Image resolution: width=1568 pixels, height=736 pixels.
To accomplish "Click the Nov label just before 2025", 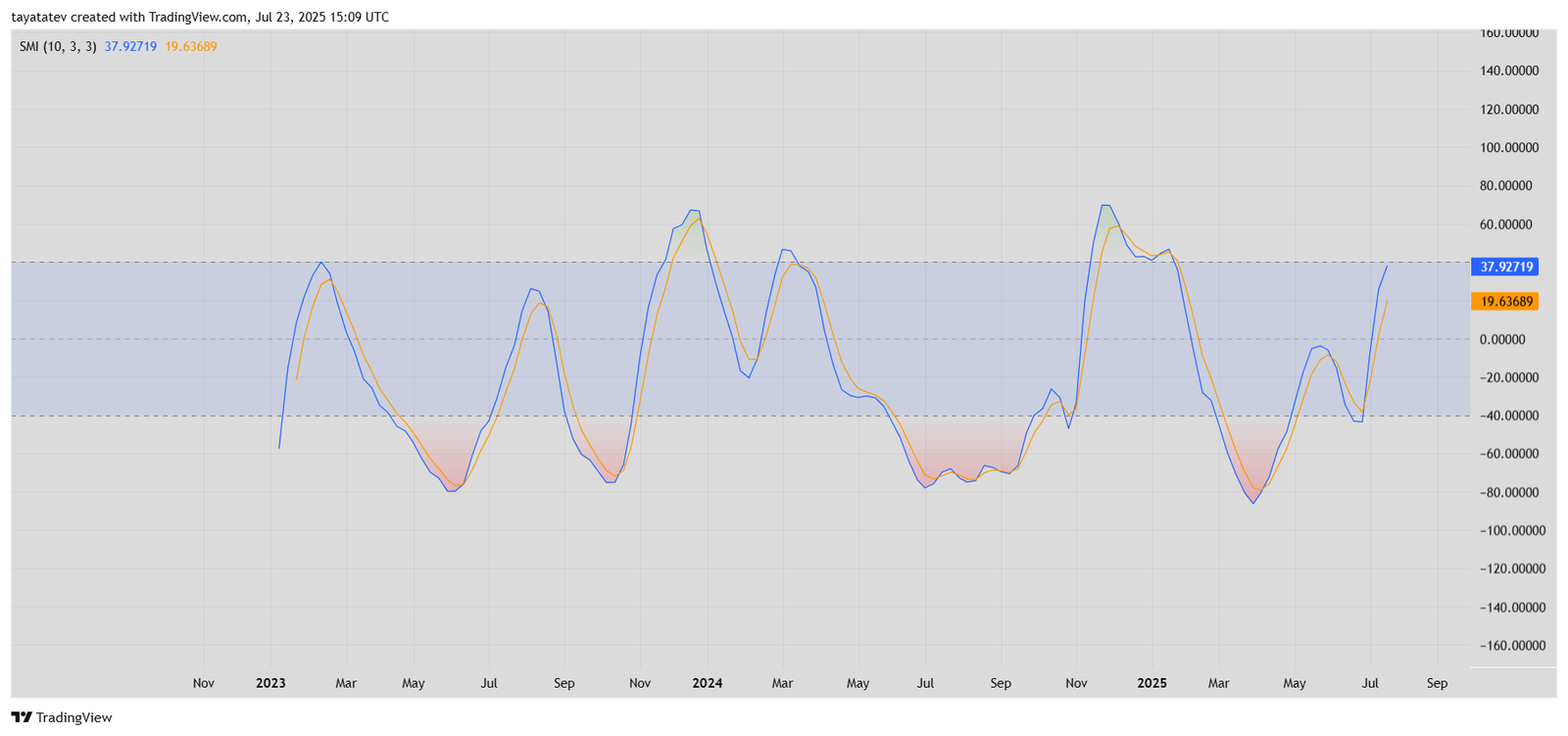I will pos(1076,683).
